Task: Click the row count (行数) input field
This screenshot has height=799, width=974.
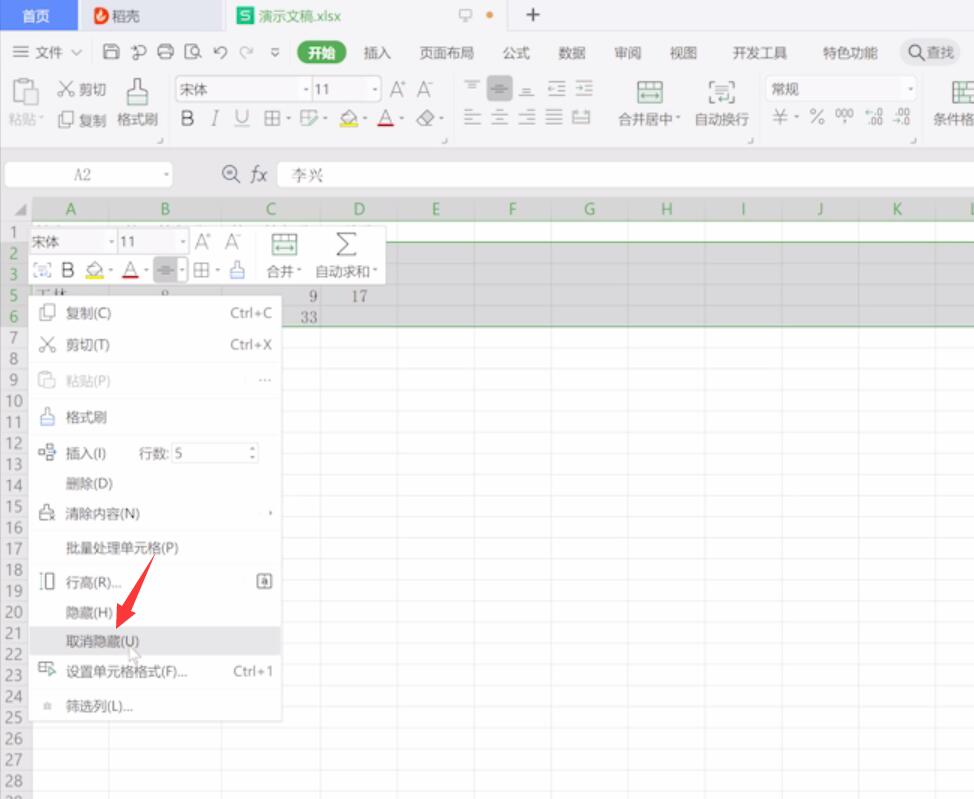Action: [x=215, y=453]
